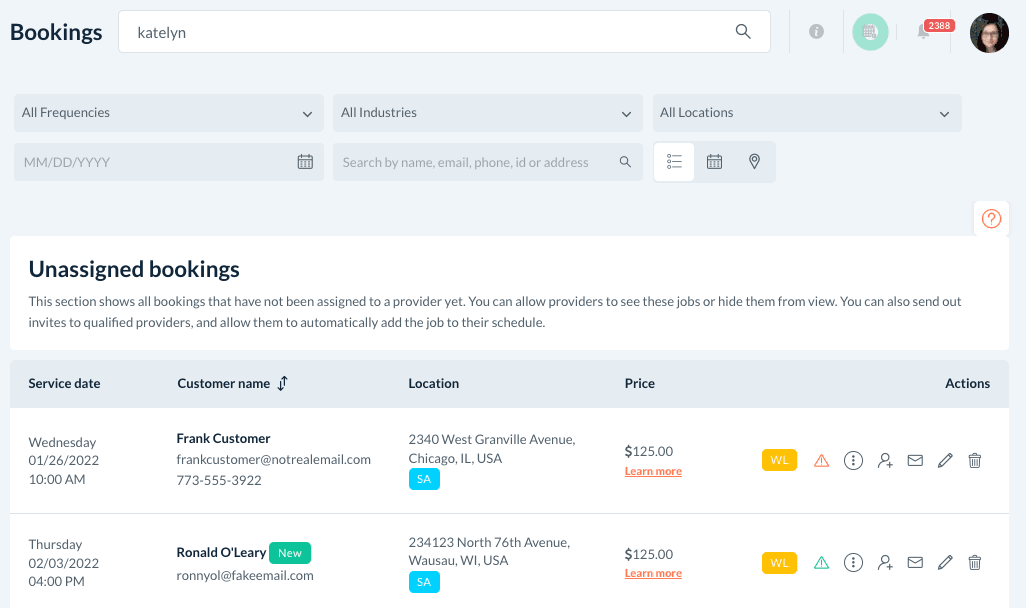Click the WL badge on Ronald's booking

pyautogui.click(x=779, y=563)
